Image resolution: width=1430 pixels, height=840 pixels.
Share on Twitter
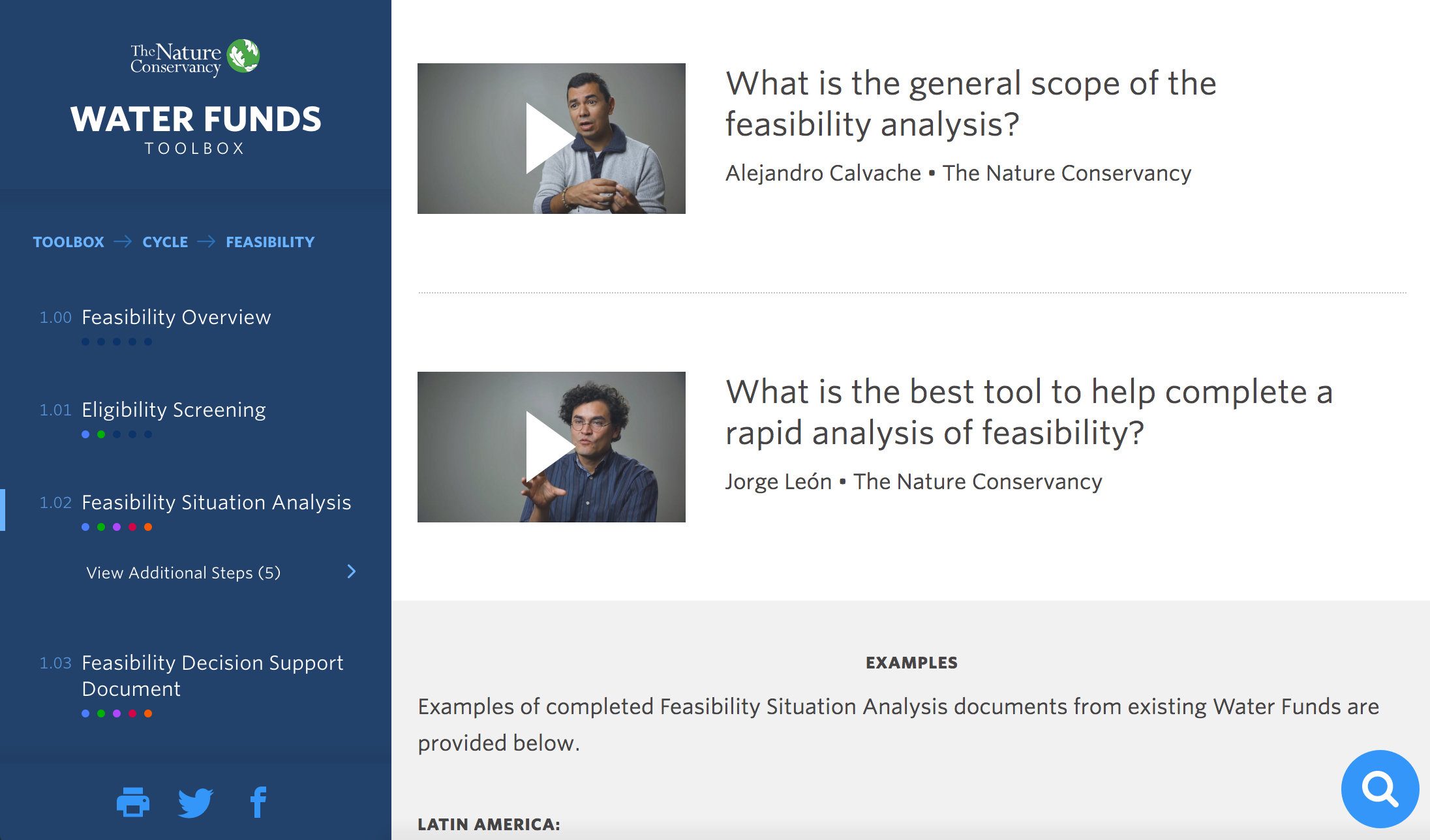[195, 802]
